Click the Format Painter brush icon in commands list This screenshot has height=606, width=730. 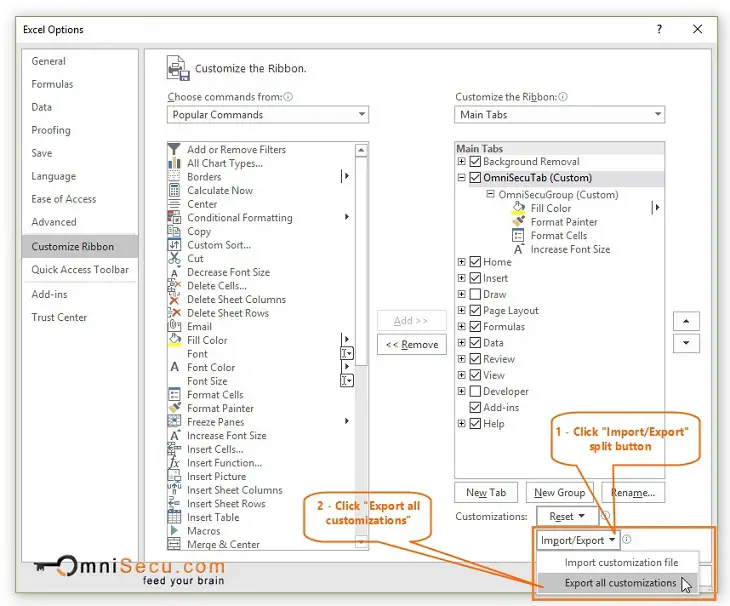click(x=174, y=408)
